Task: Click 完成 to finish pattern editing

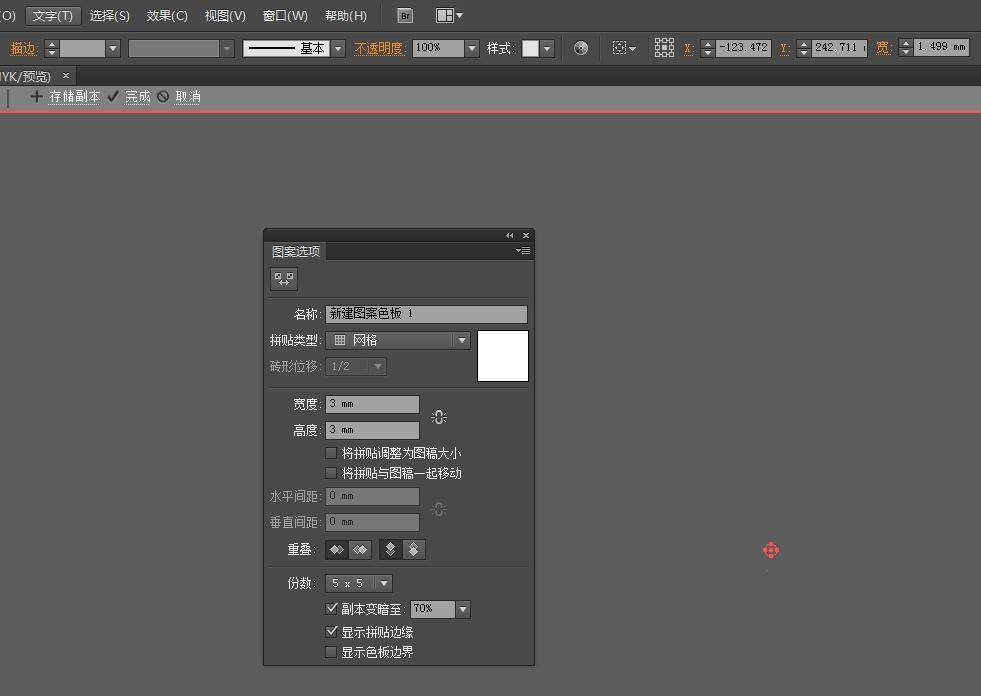Action: pyautogui.click(x=137, y=97)
